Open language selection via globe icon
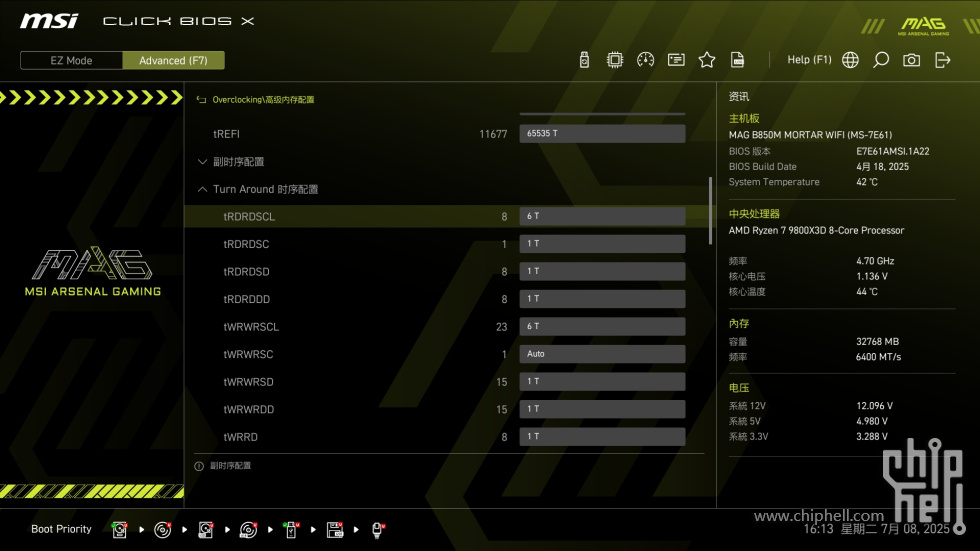Screen dimensions: 980x551 point(850,60)
